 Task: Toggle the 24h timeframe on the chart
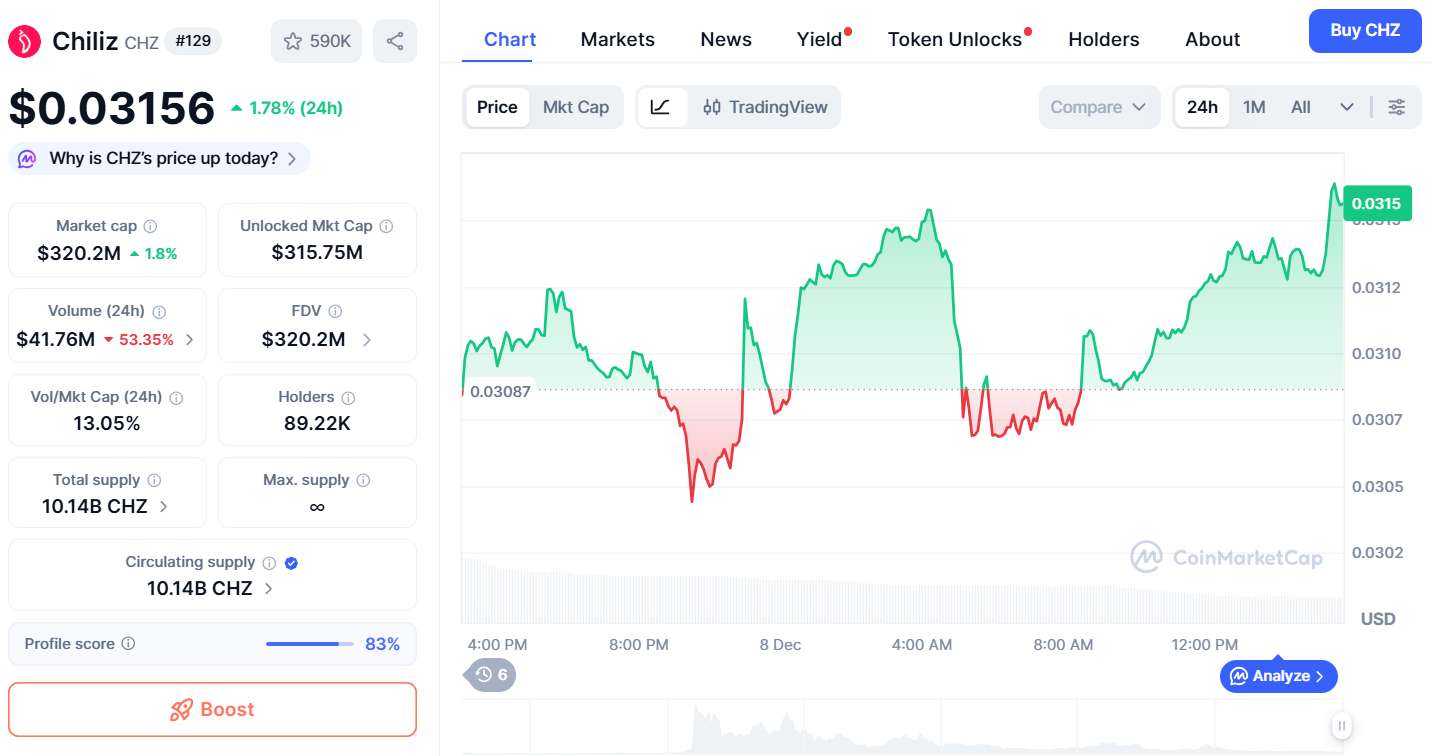pyautogui.click(x=1202, y=106)
